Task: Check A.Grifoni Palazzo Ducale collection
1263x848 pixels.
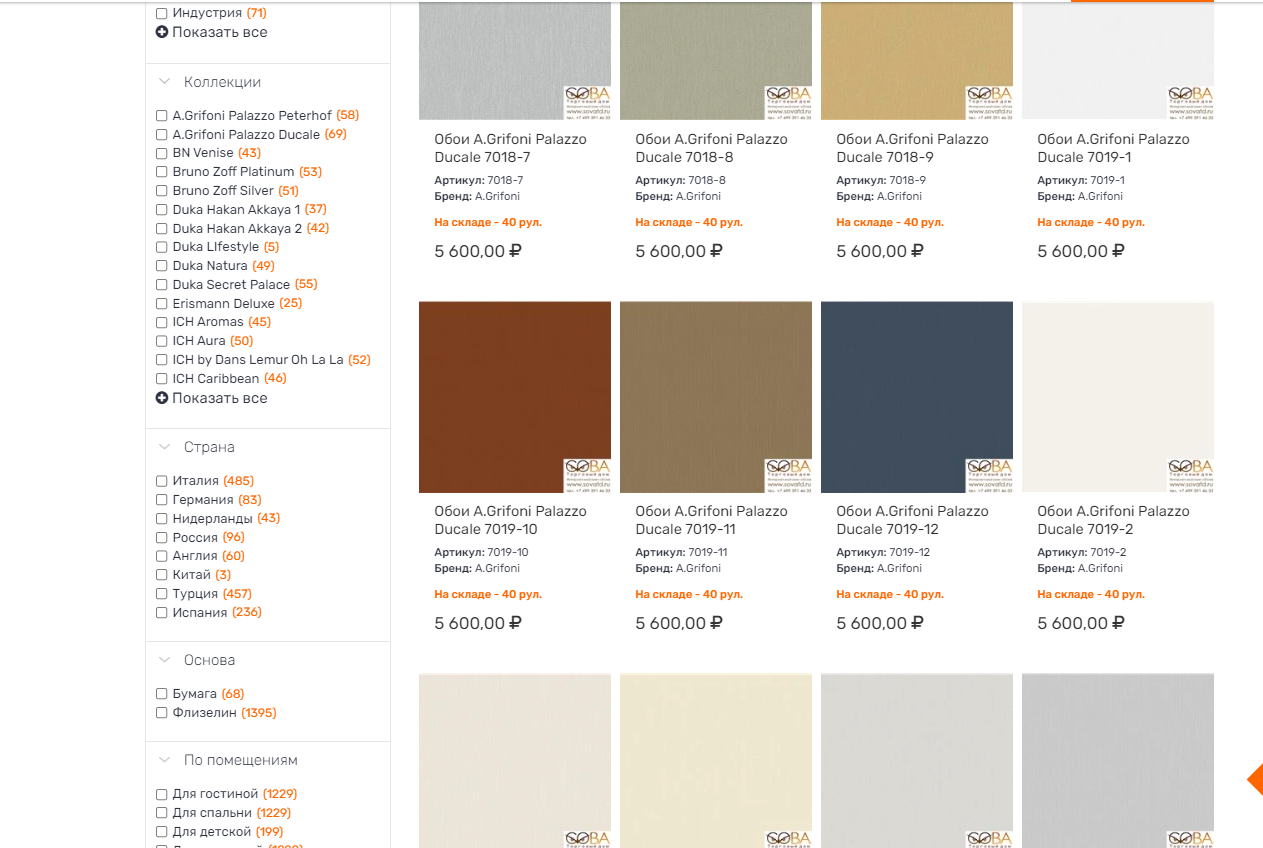Action: point(162,135)
